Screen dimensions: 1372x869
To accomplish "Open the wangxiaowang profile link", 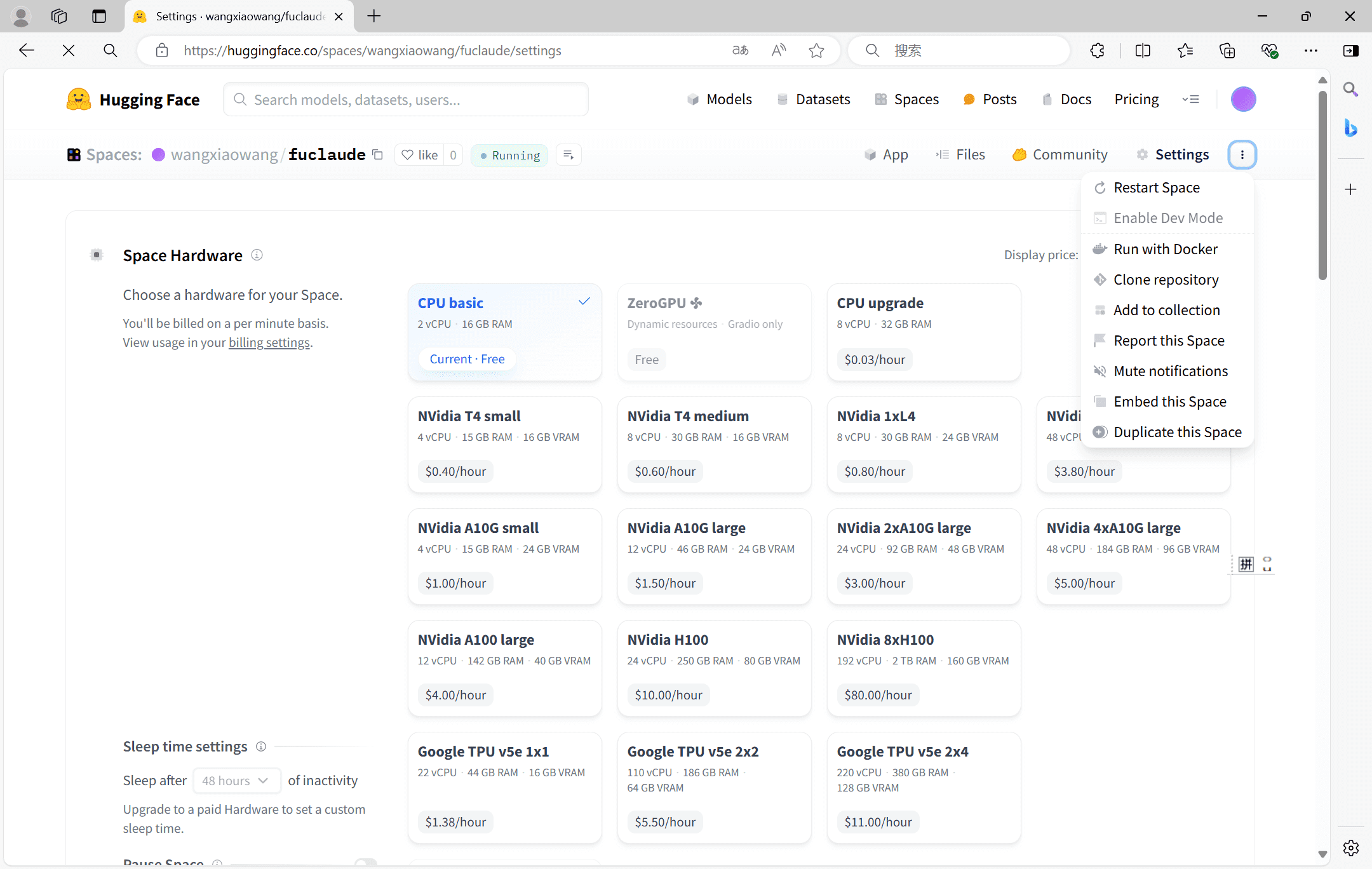I will (x=224, y=154).
